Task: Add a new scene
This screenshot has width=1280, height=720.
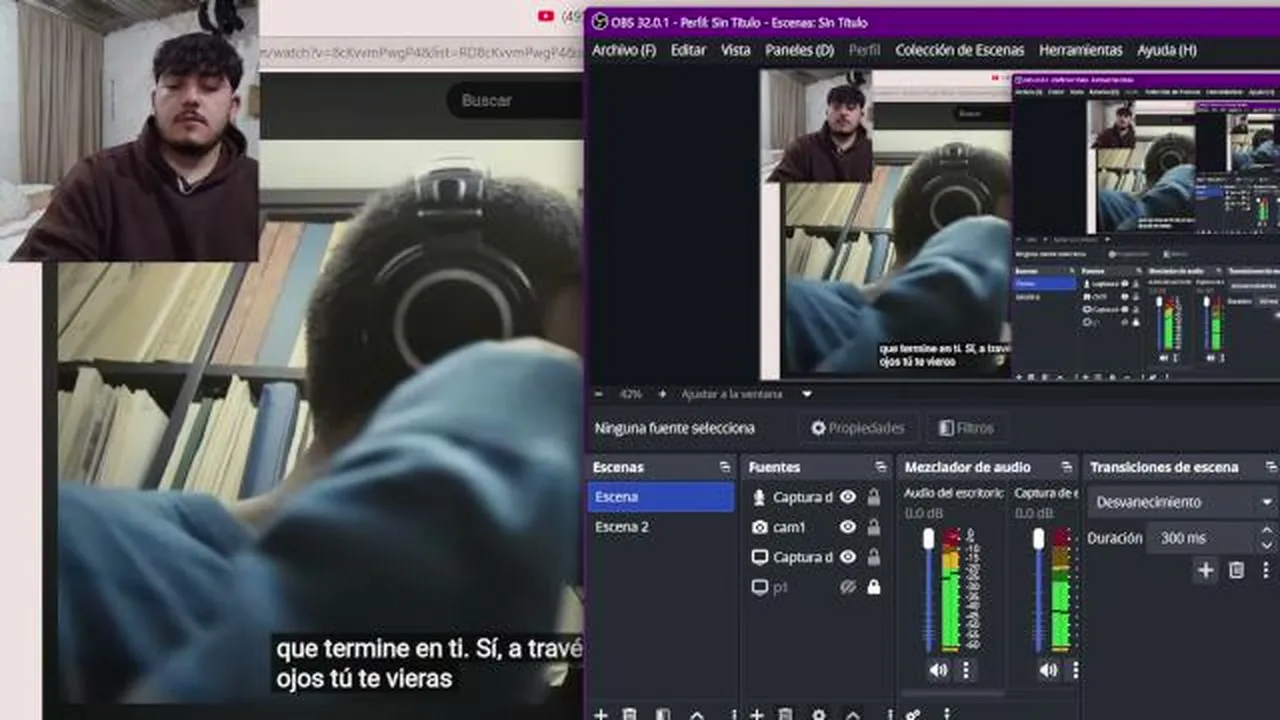Action: click(x=600, y=714)
